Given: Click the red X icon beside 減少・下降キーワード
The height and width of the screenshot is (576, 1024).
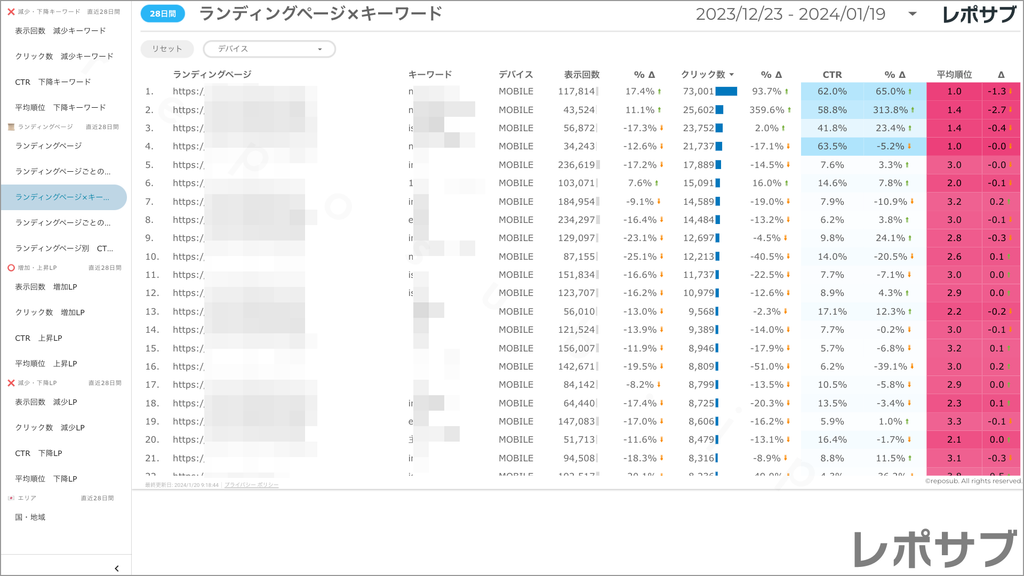Looking at the screenshot, I should [x=10, y=9].
